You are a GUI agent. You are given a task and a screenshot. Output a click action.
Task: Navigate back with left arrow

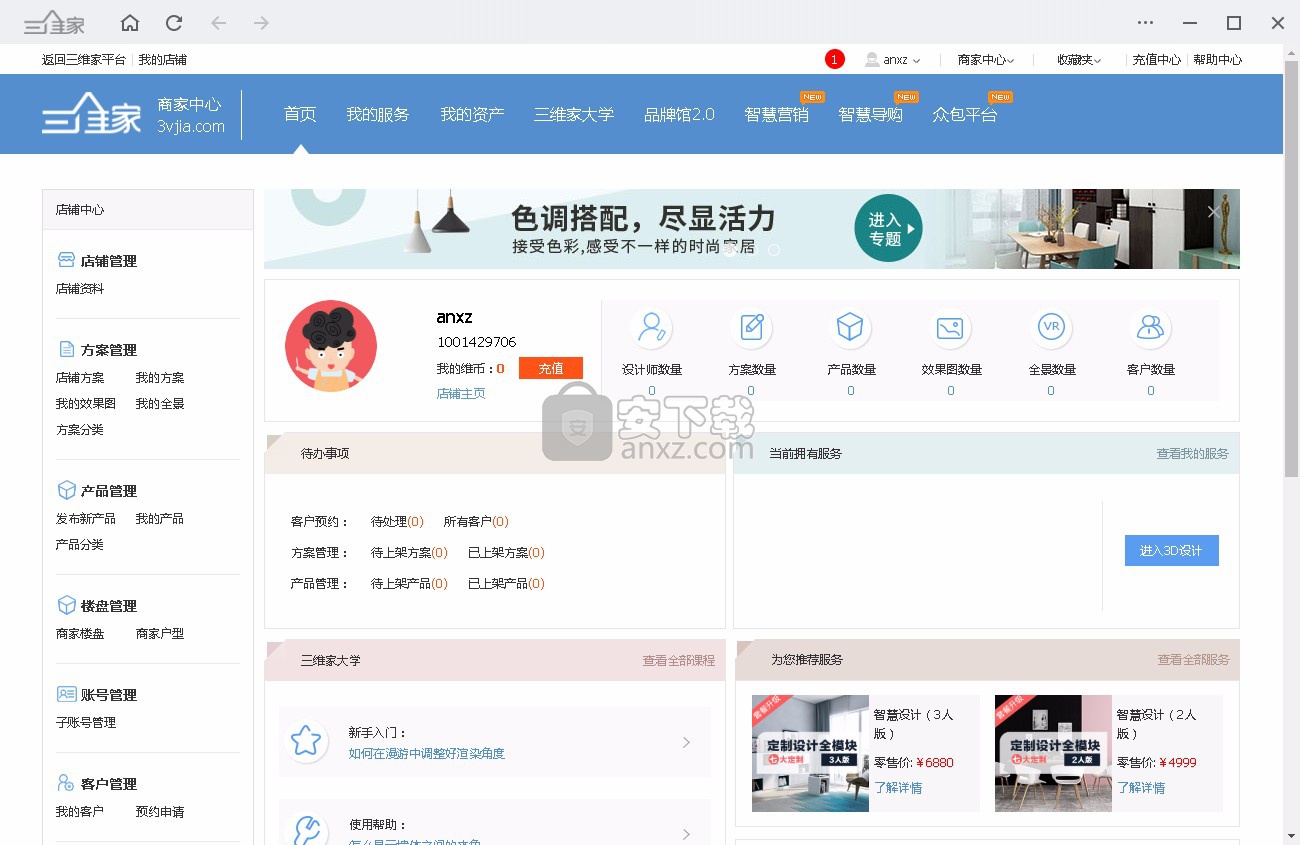218,23
